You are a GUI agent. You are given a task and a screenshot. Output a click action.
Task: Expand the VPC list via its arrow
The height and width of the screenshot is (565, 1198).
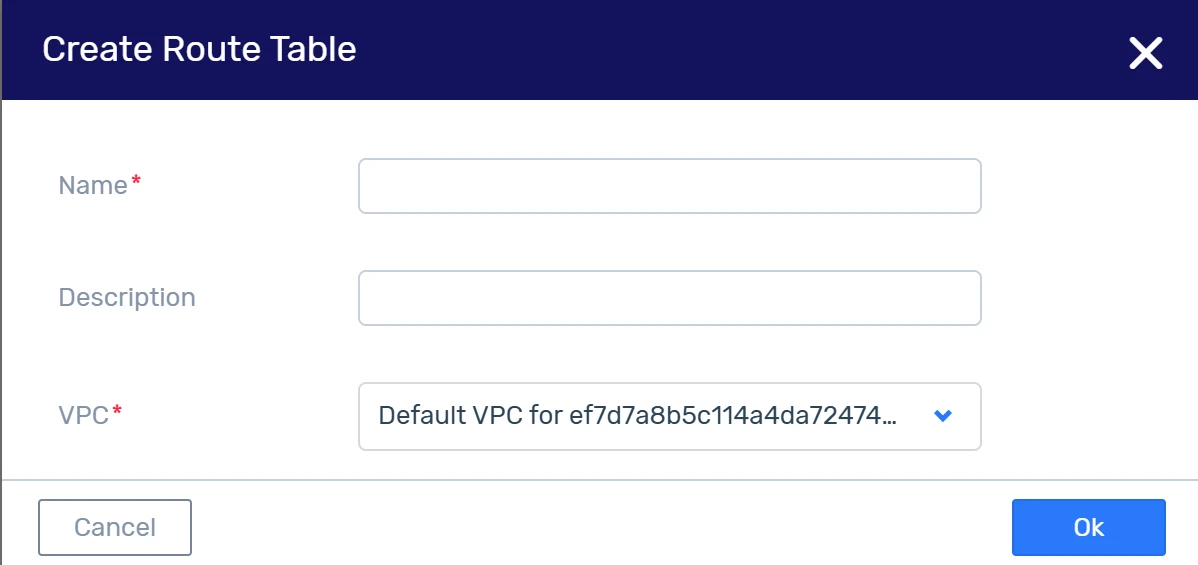point(941,416)
